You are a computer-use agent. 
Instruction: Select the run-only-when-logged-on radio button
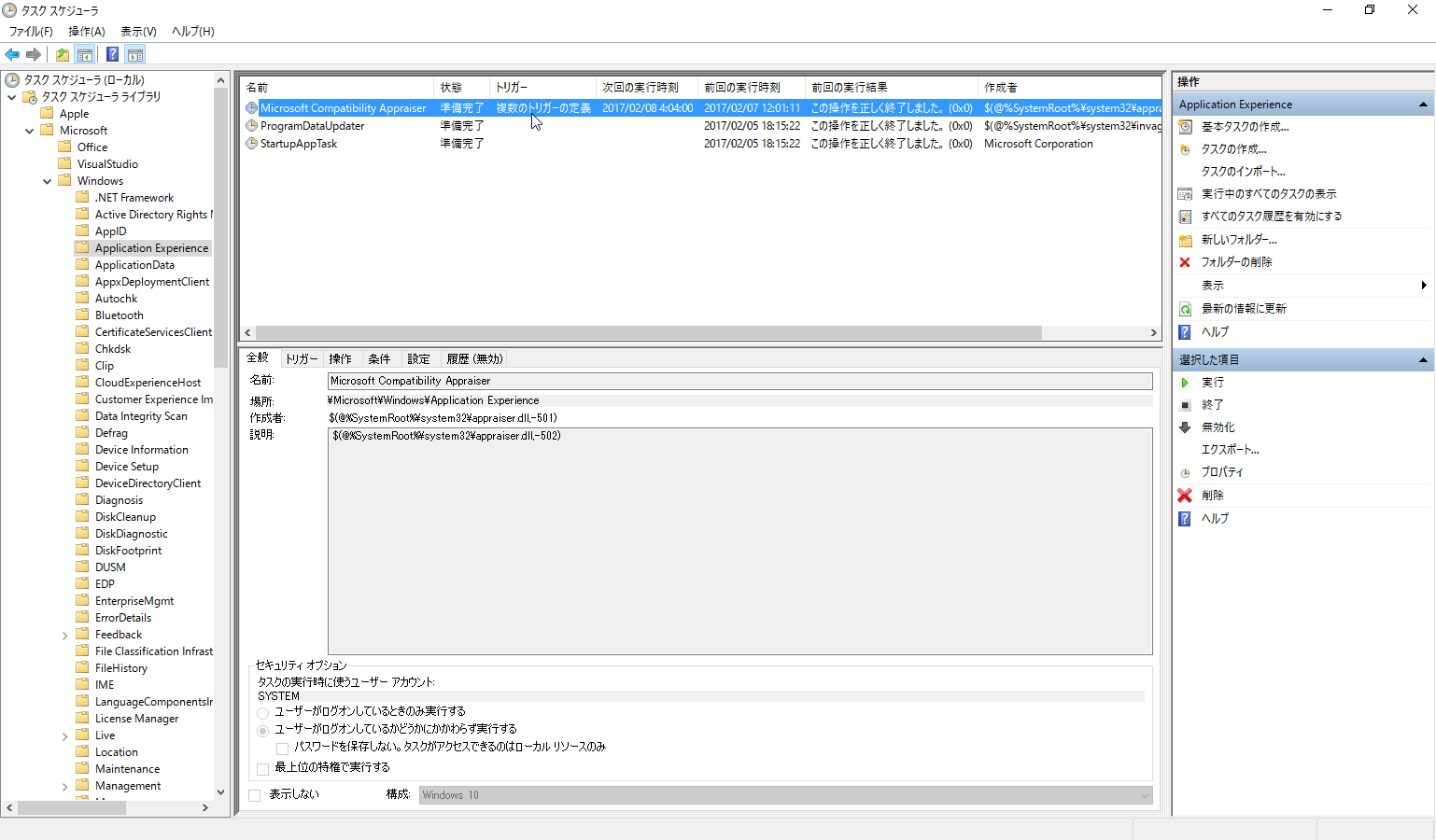click(262, 713)
